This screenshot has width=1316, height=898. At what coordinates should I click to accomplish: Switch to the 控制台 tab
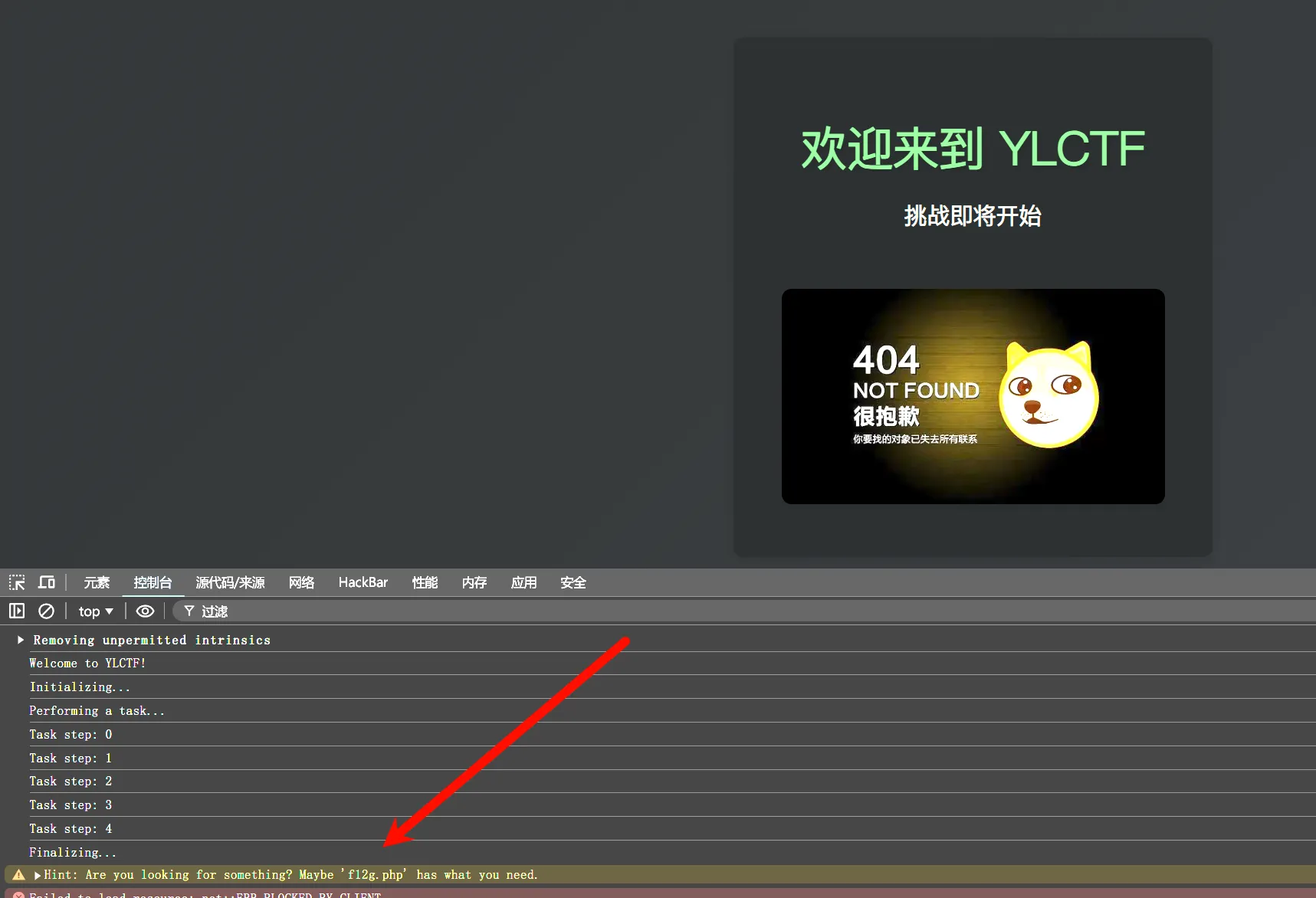[x=153, y=582]
